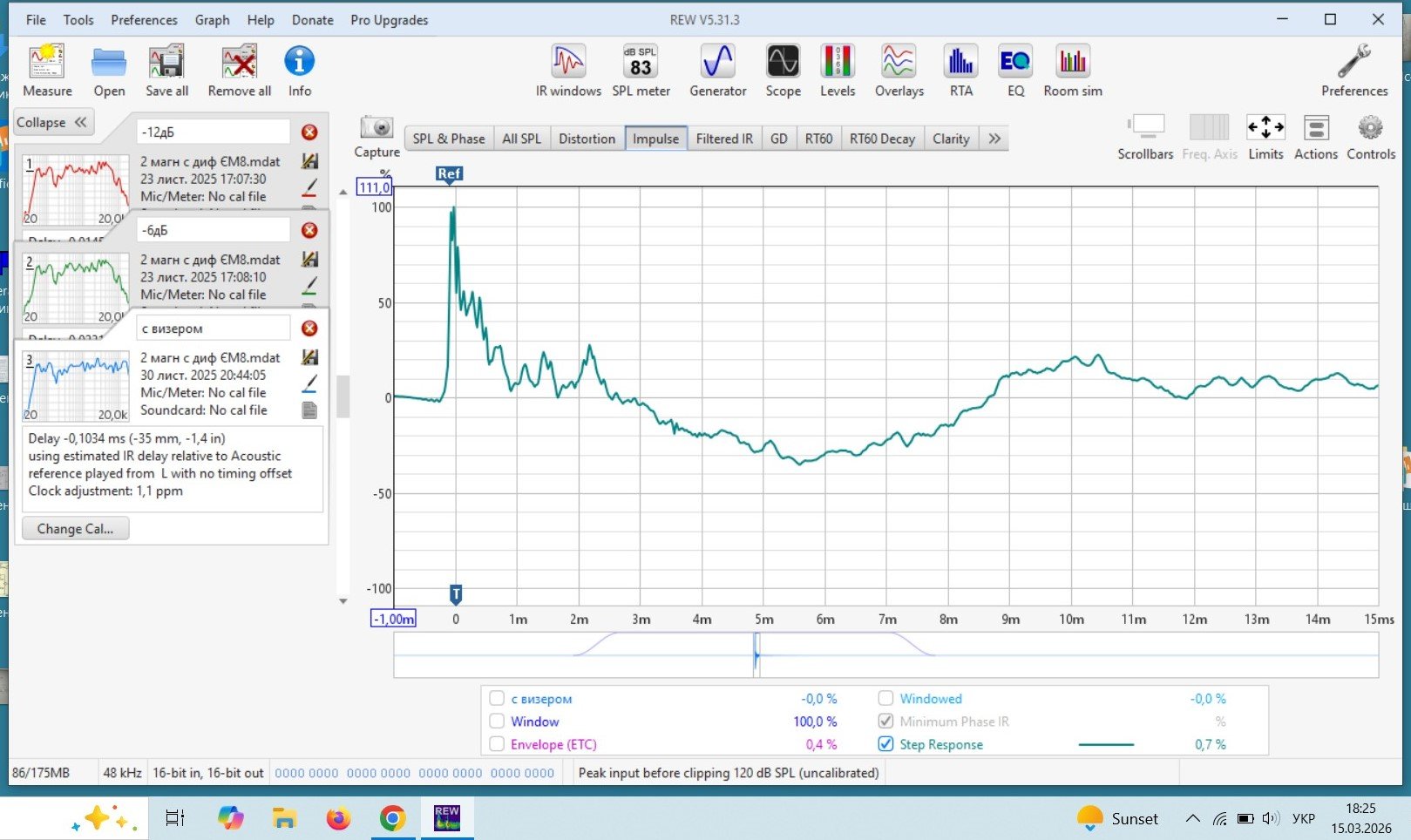Switch to the Clarity tab
Viewport: 1411px width, 840px height.
[x=951, y=139]
